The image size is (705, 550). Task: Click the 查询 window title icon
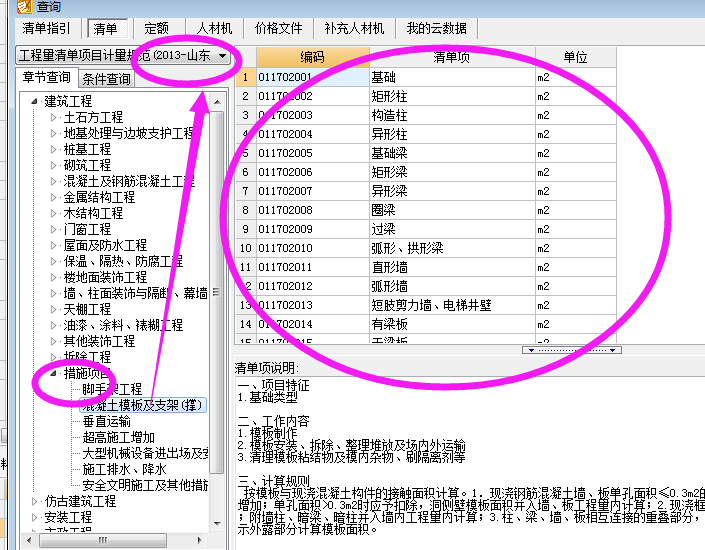point(24,7)
